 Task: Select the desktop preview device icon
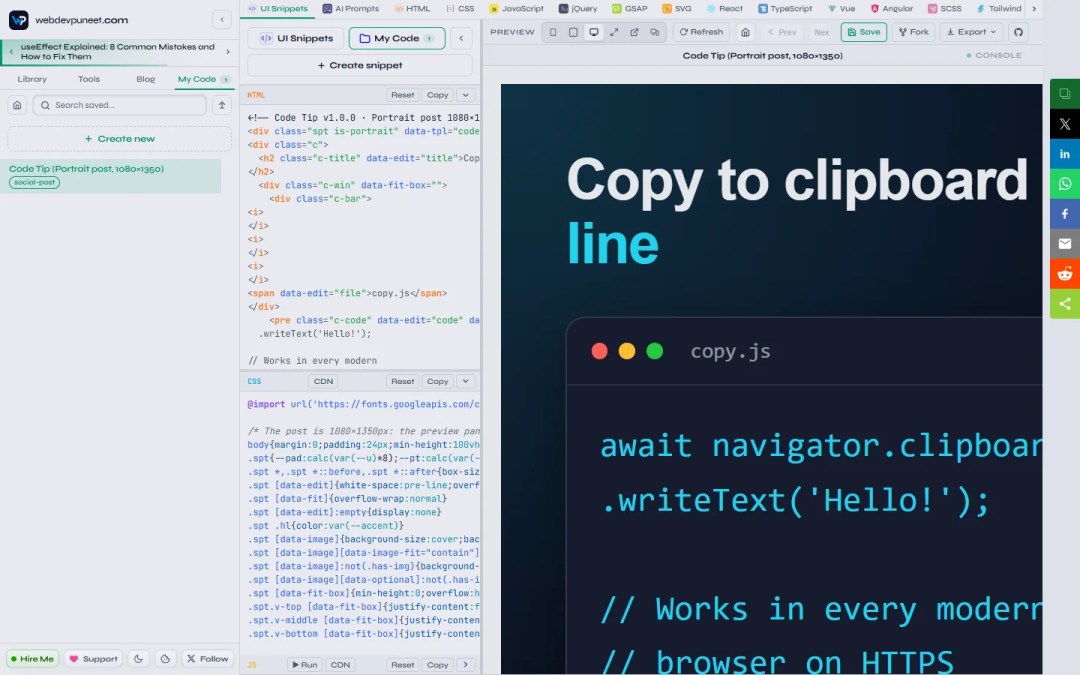pos(594,32)
